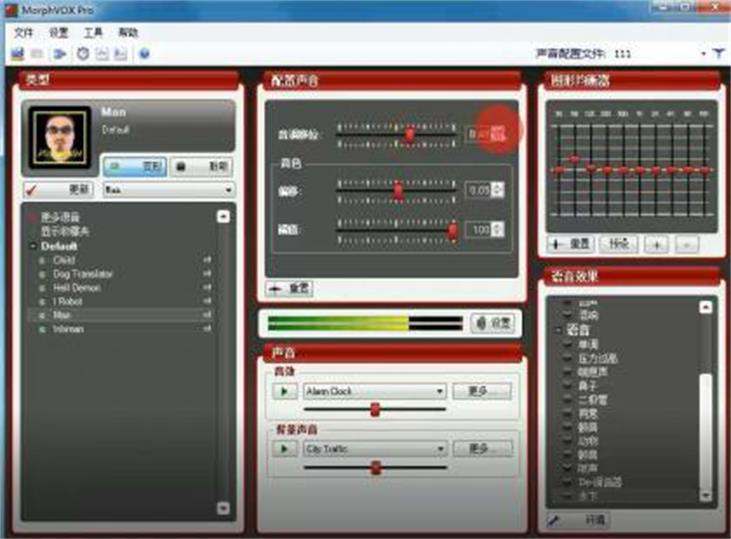The width and height of the screenshot is (731, 539).
Task: Click the spinner arrows beside 0.05
Action: tap(497, 190)
